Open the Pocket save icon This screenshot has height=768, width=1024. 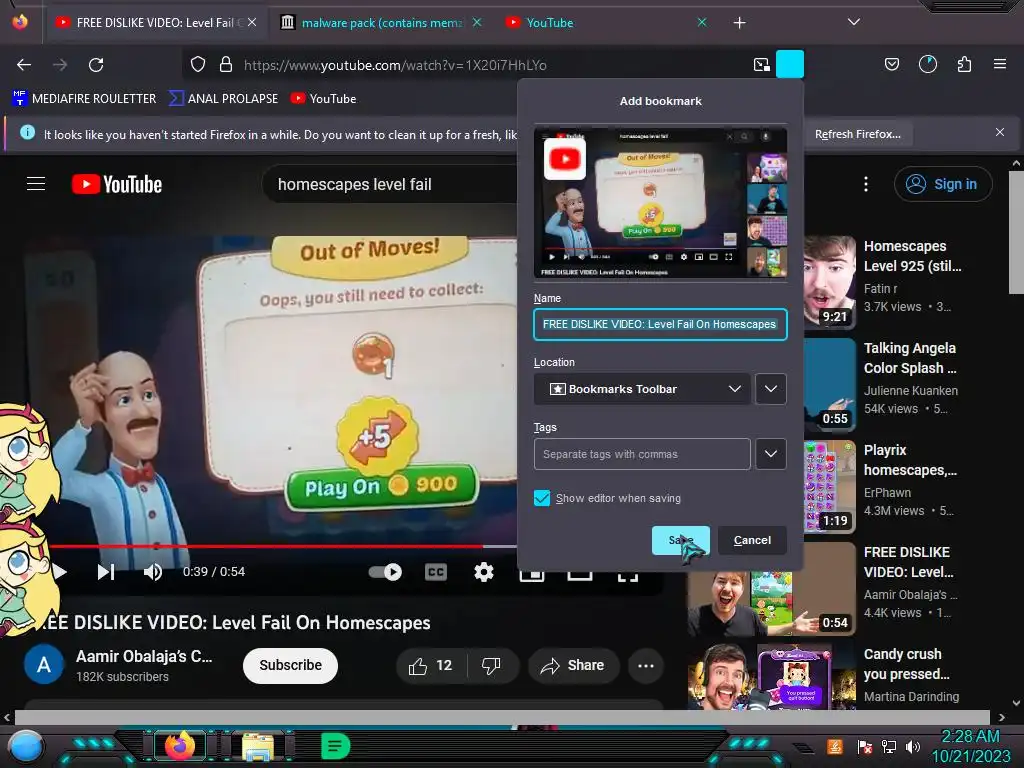891,64
